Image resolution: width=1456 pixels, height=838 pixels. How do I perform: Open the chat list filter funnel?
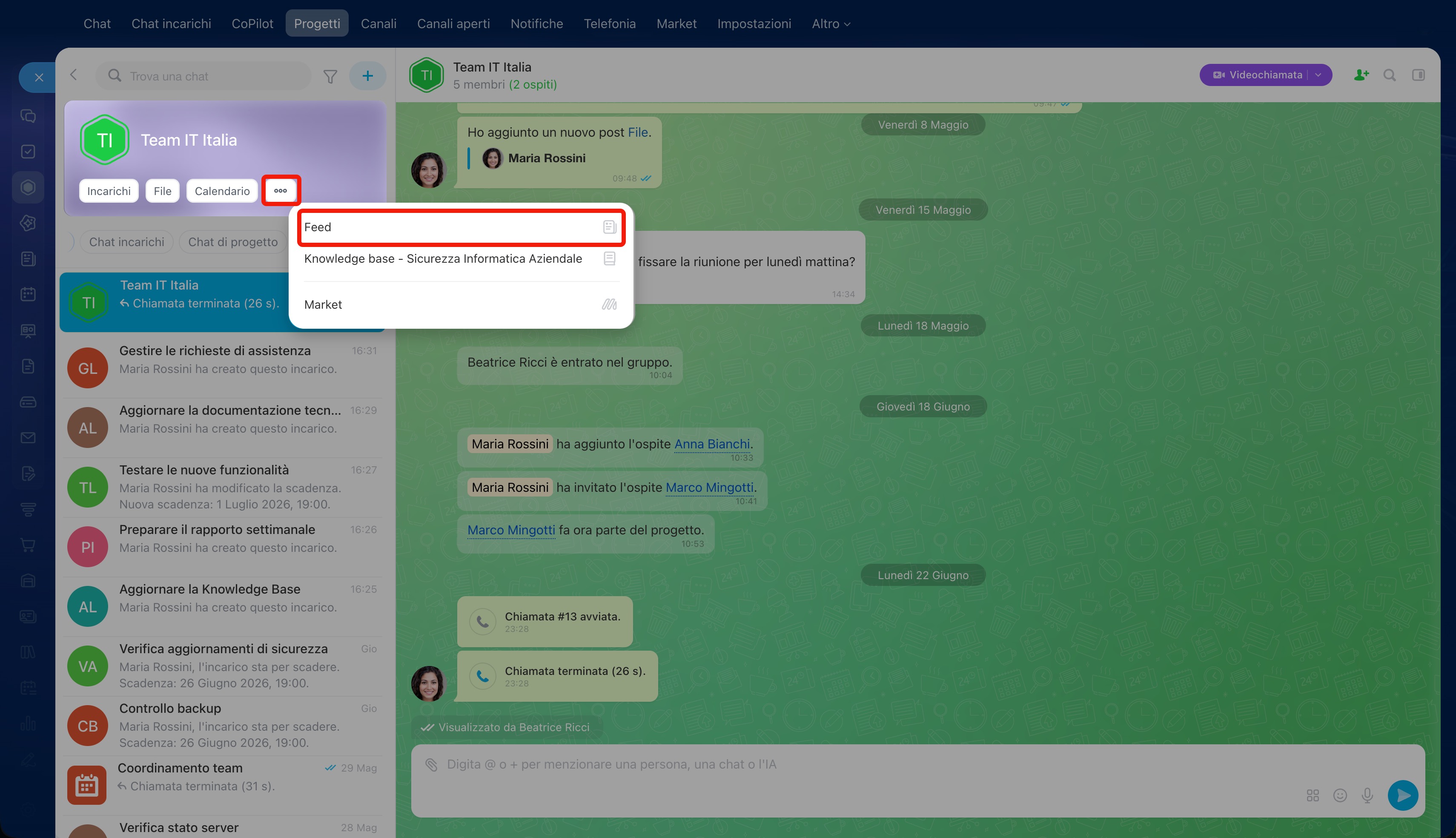tap(330, 76)
